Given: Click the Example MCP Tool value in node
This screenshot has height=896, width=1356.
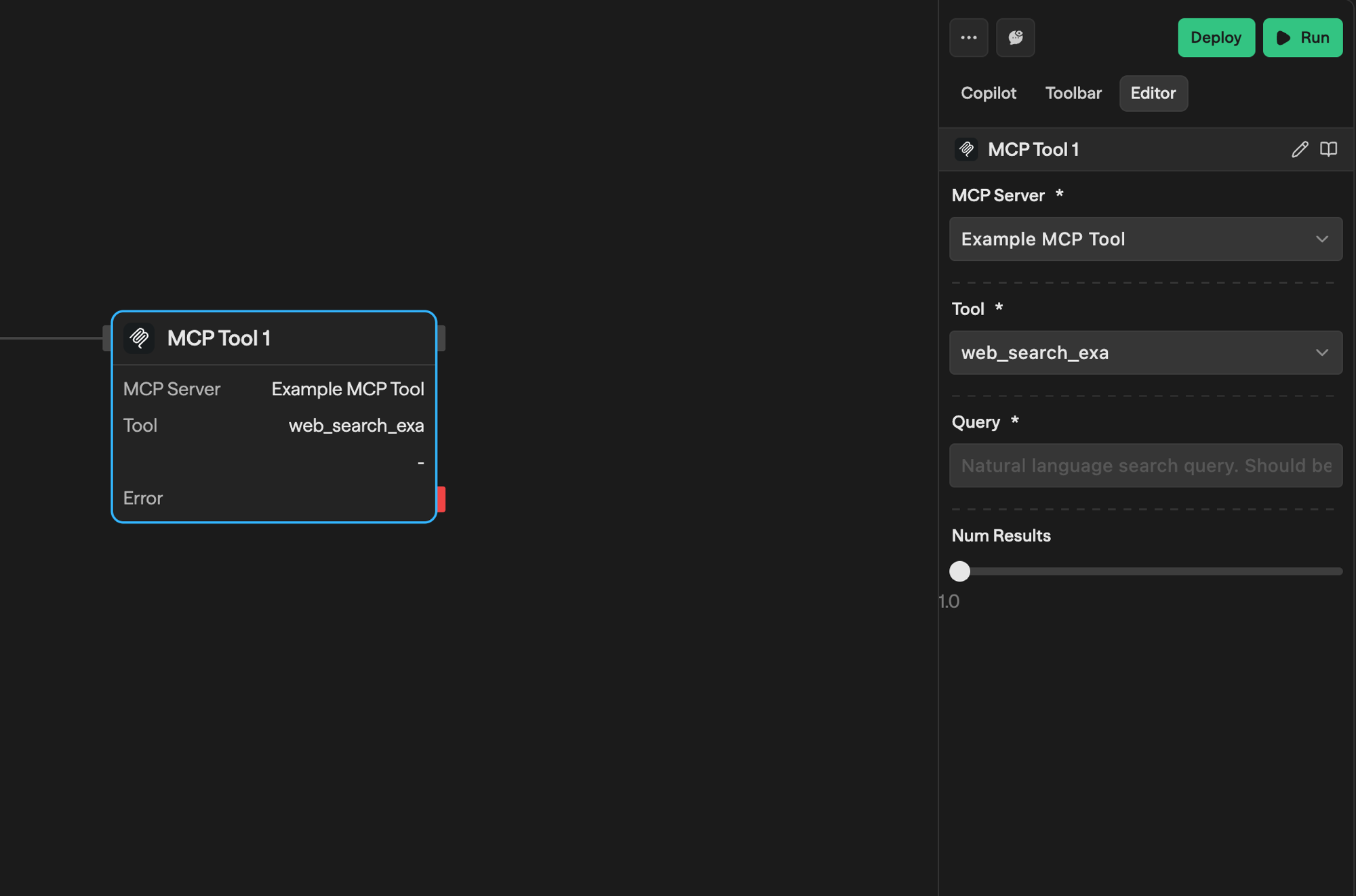Looking at the screenshot, I should coord(348,389).
